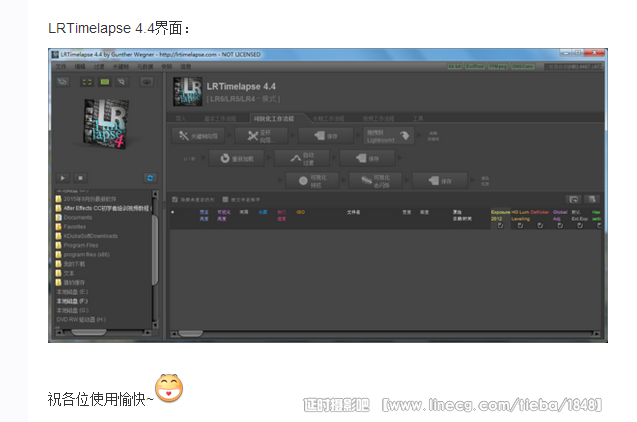Click the FFMpeg status indicator
Screen dimensions: 637x422
498,66
